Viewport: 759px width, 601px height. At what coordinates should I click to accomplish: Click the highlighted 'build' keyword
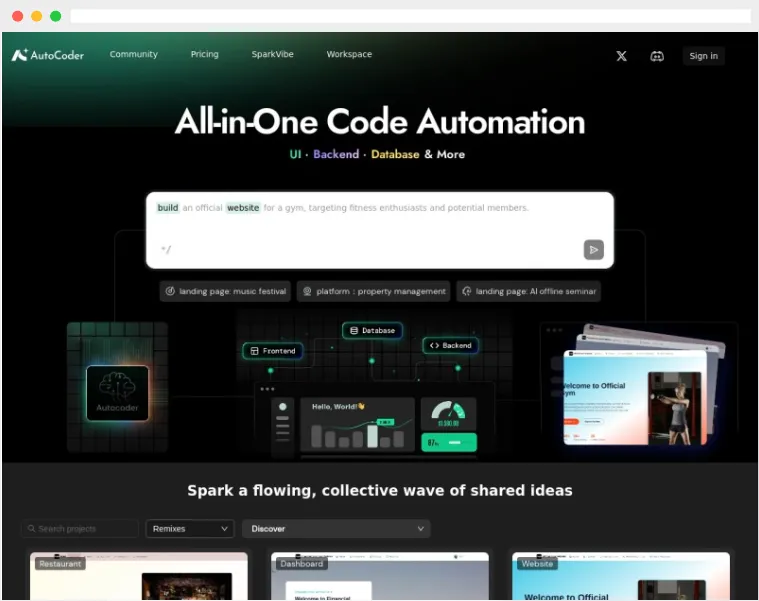point(168,208)
